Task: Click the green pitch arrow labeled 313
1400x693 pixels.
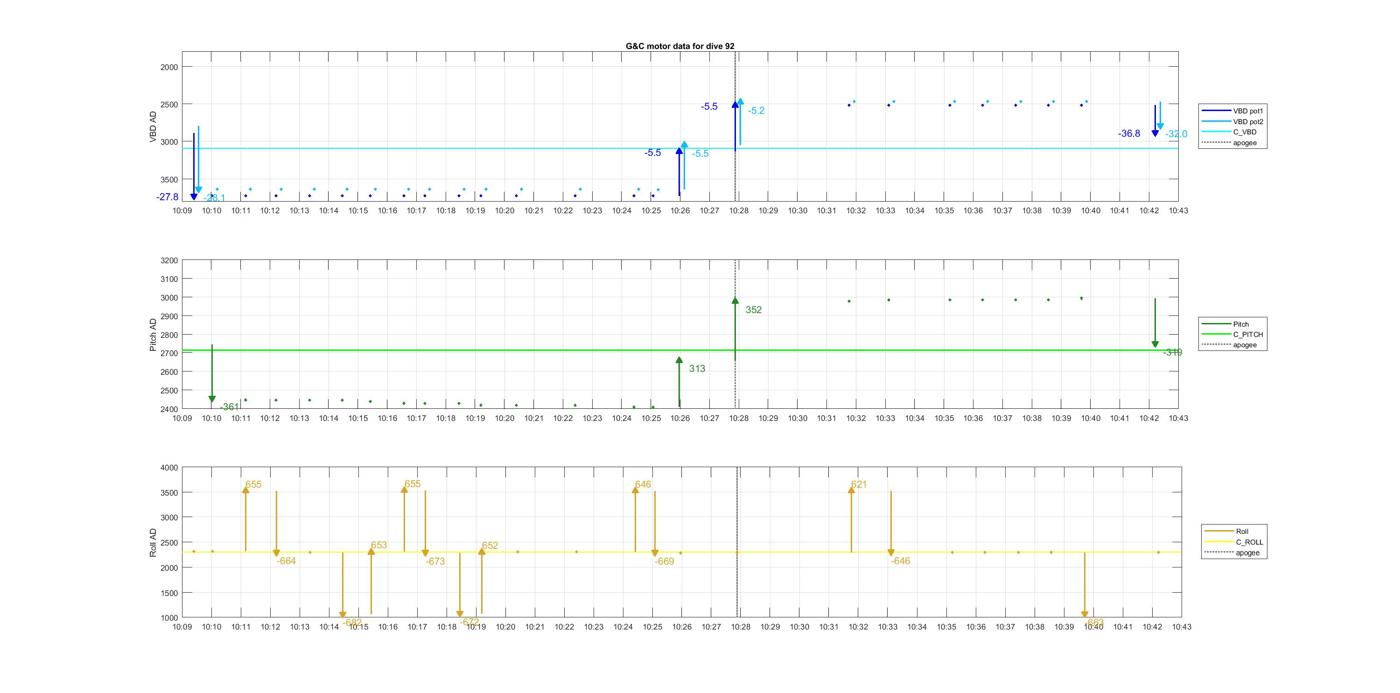Action: point(679,381)
